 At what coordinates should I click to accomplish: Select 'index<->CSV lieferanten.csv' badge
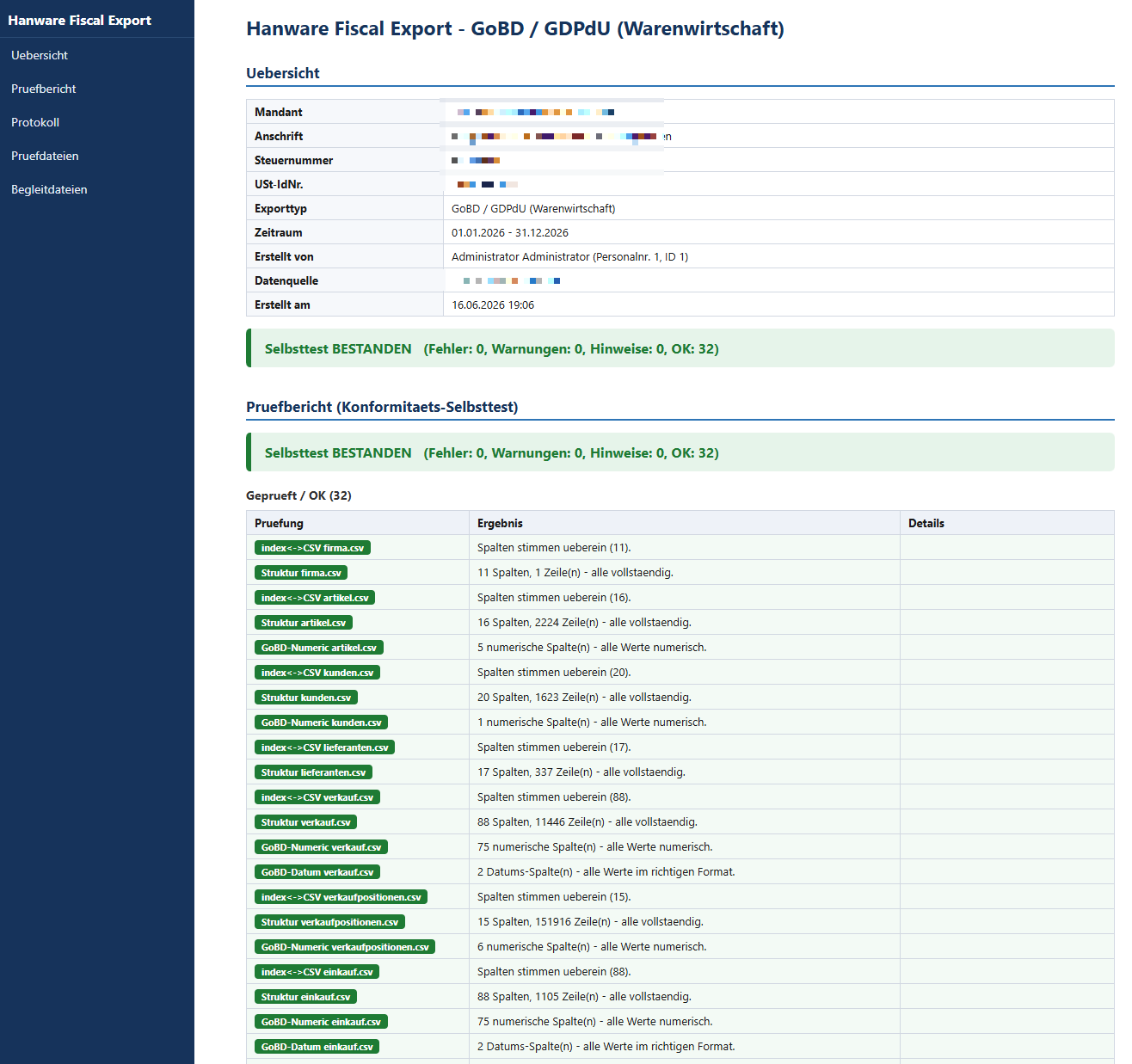pos(324,747)
